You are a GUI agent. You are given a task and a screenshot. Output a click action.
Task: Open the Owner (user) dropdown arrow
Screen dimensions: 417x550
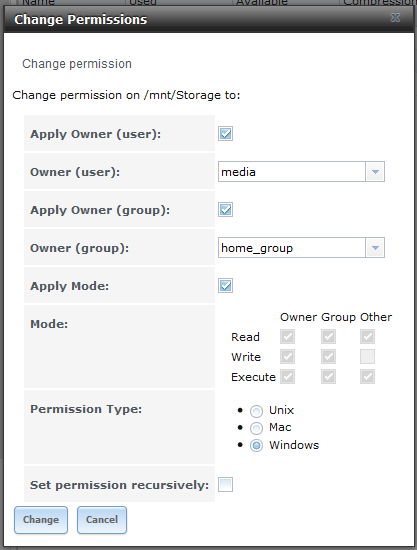click(375, 172)
